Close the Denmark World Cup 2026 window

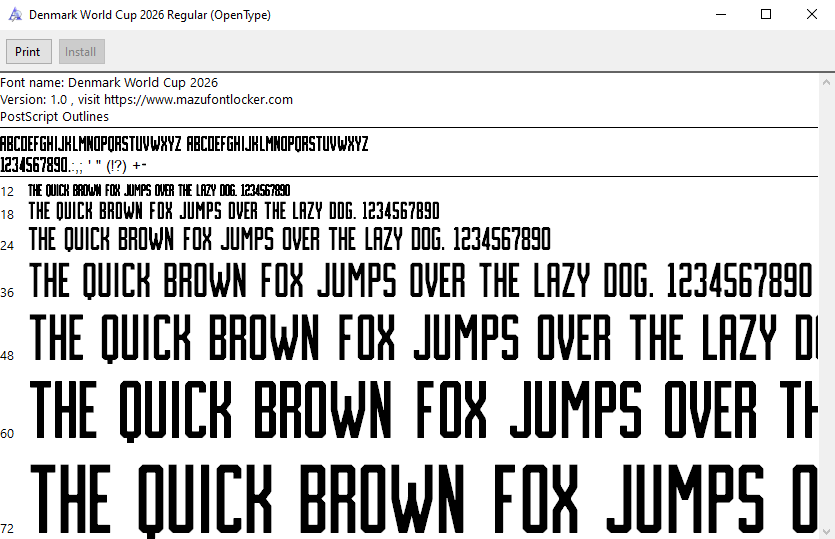(x=811, y=15)
